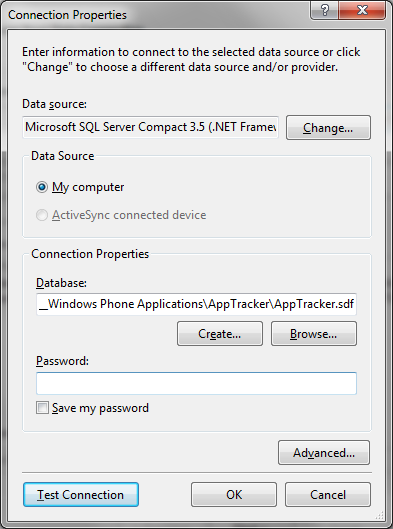Browse for a database file
393x529 pixels.
point(314,334)
